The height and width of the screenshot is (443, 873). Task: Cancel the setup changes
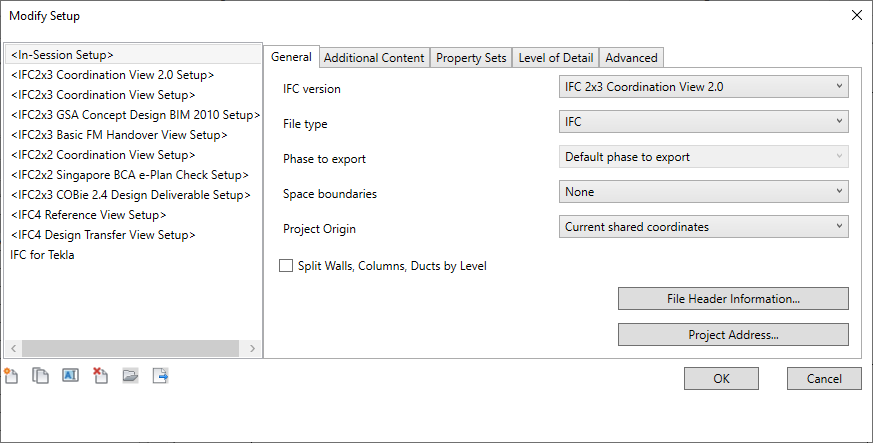point(824,379)
